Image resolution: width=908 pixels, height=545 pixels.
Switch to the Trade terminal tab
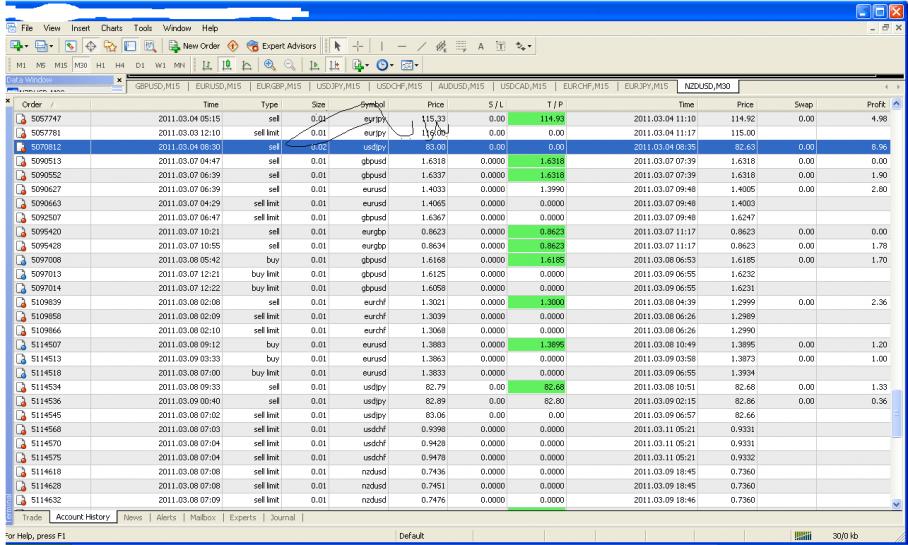click(31, 517)
